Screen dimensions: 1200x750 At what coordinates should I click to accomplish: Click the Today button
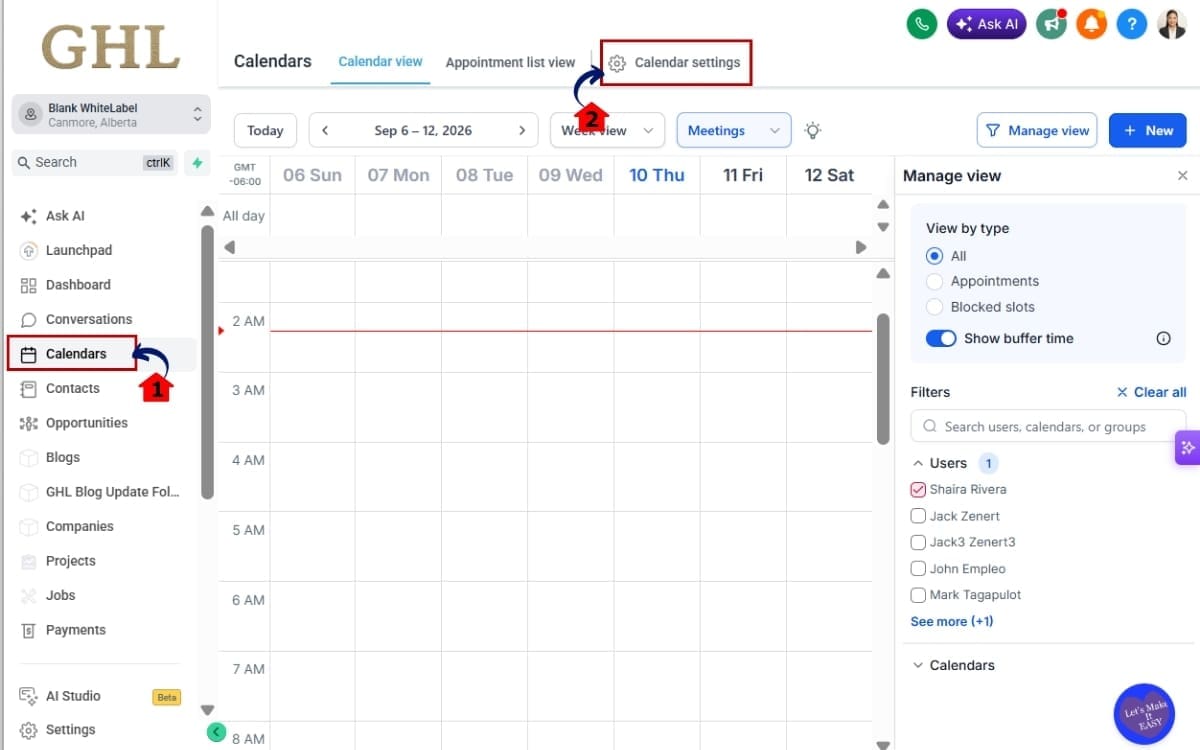pyautogui.click(x=265, y=130)
